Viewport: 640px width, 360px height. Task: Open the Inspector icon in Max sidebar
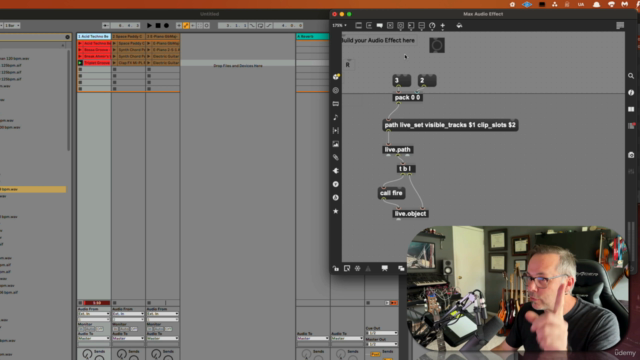point(631,93)
